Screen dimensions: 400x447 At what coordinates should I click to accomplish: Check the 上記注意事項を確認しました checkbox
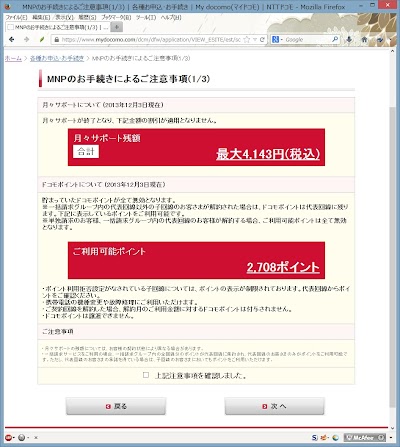pos(146,375)
